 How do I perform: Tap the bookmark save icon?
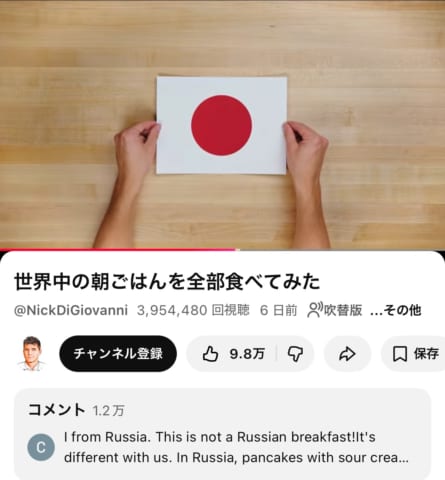tap(399, 354)
